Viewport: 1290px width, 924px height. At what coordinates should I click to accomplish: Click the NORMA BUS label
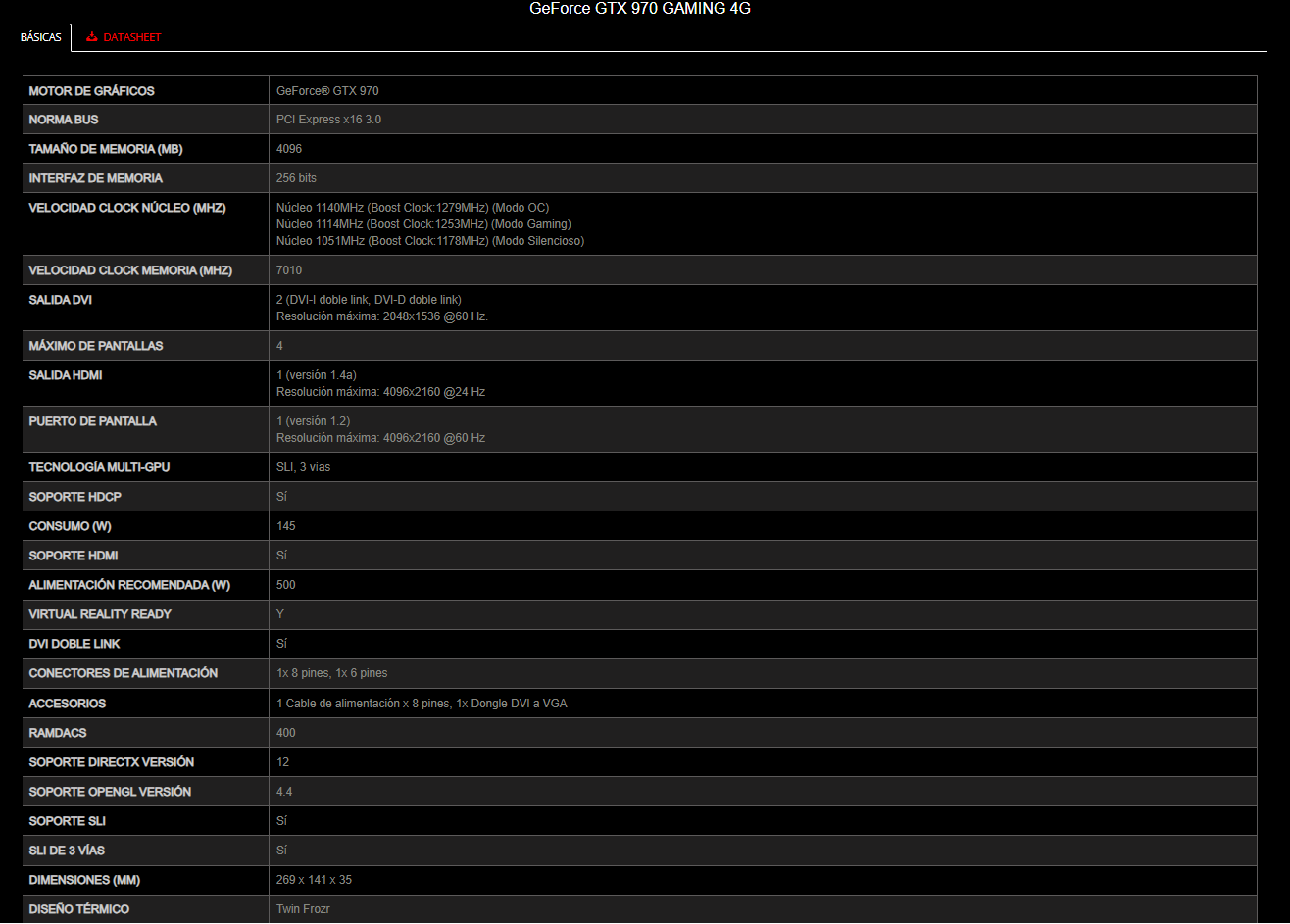pyautogui.click(x=64, y=120)
